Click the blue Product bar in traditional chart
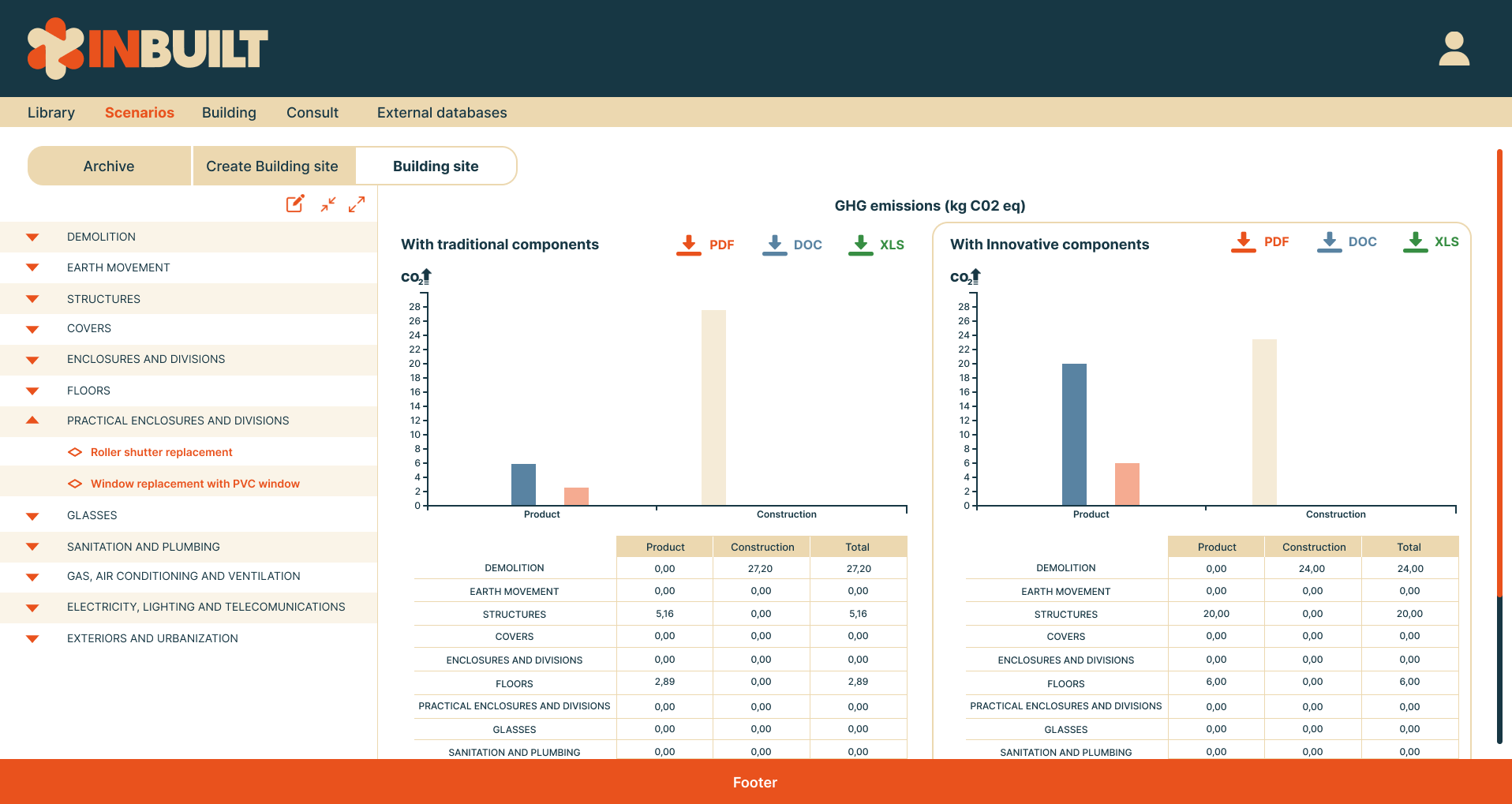Viewport: 1512px width, 804px height. click(x=523, y=484)
